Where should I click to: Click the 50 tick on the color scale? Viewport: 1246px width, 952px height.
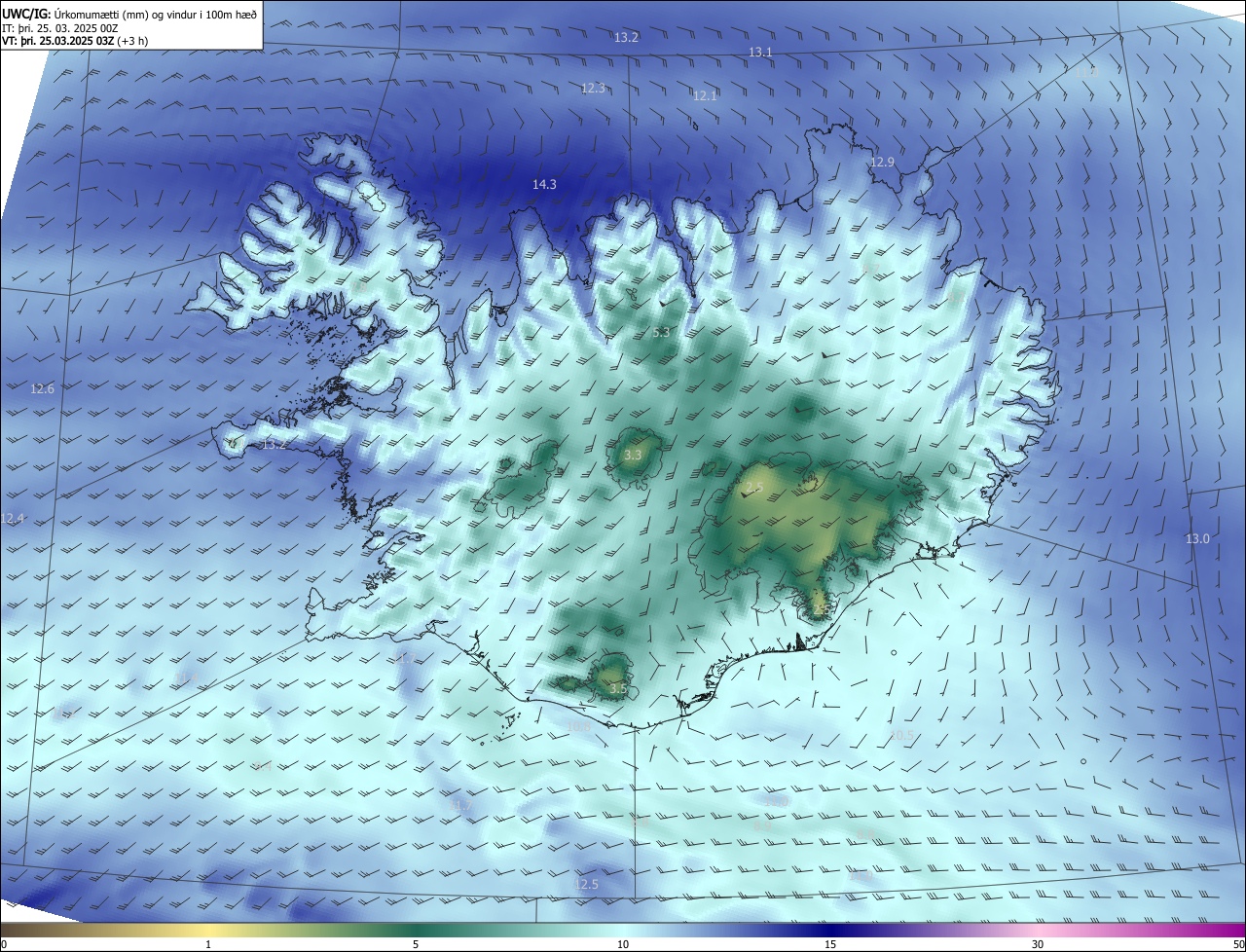tap(1238, 944)
